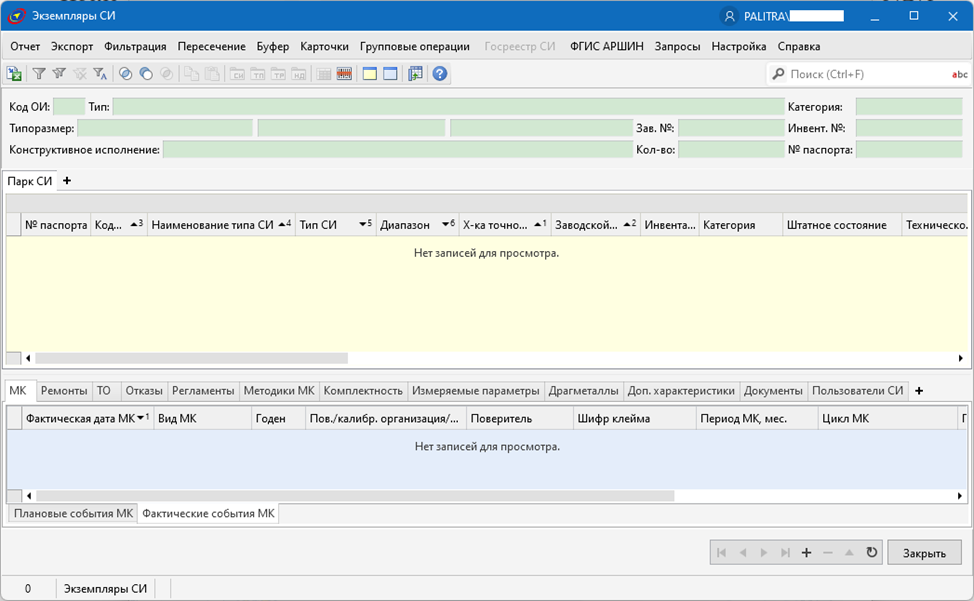Switch to the Пользователи СИ tab
The height and width of the screenshot is (601, 974).
[857, 391]
